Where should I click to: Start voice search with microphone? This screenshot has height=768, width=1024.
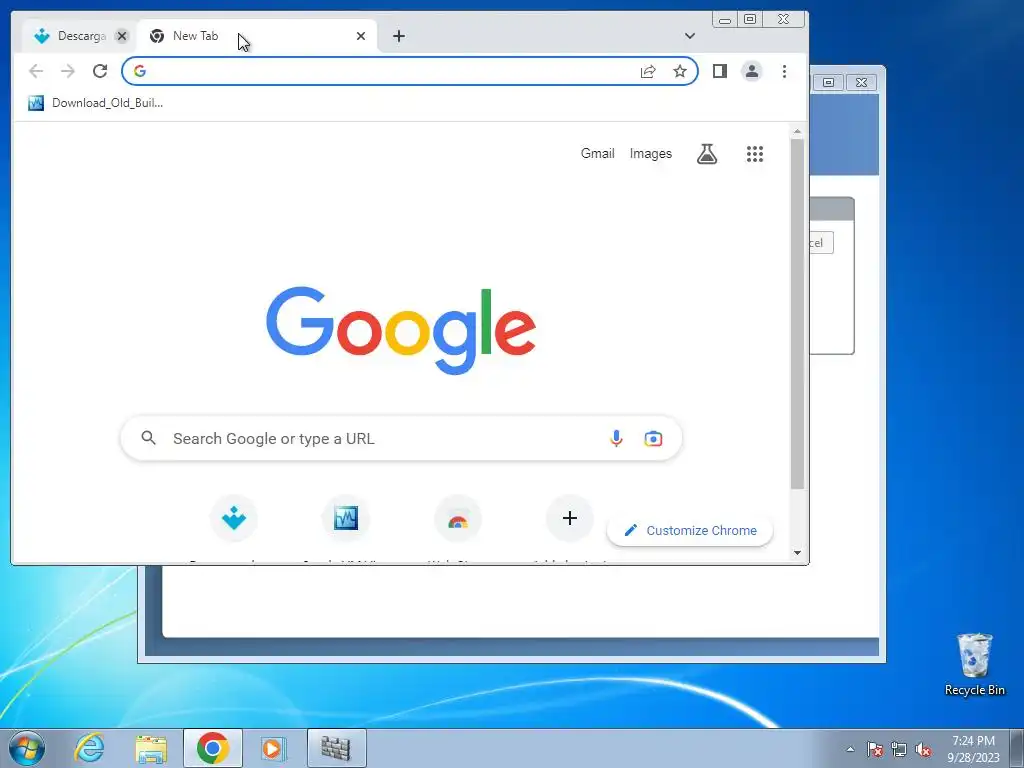(x=616, y=438)
